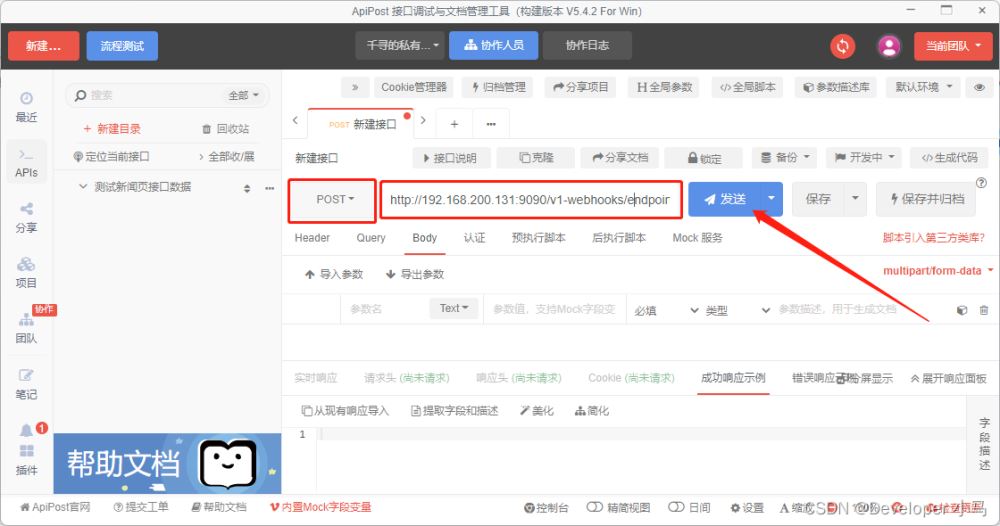Switch to the 预执行脚本 tab

pos(538,238)
